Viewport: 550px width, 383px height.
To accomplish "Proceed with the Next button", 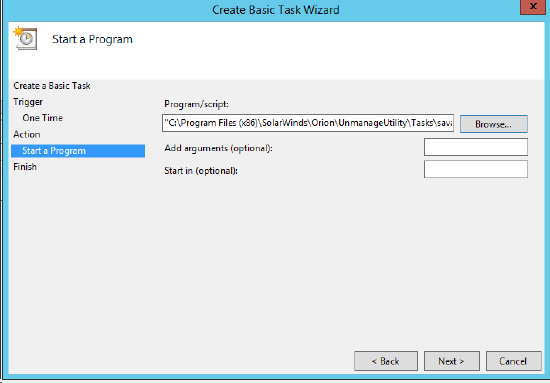I will click(x=451, y=361).
